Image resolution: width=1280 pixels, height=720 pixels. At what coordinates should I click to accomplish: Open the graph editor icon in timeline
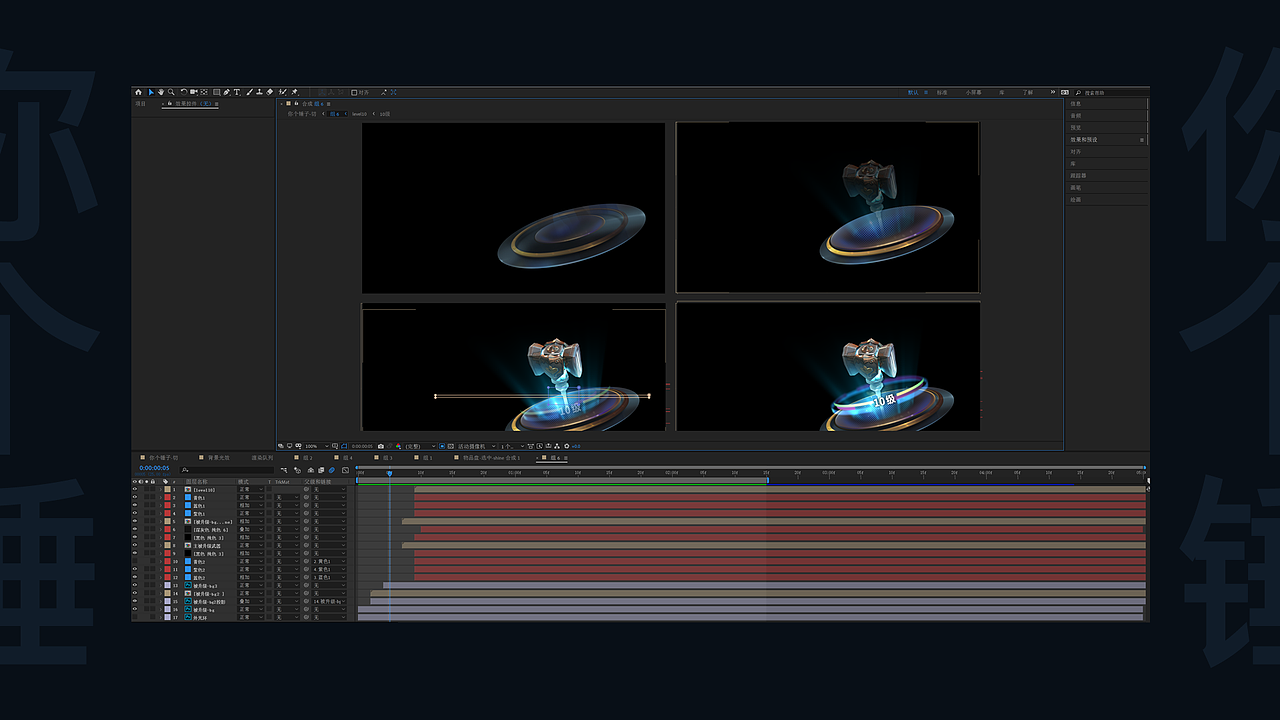345,469
